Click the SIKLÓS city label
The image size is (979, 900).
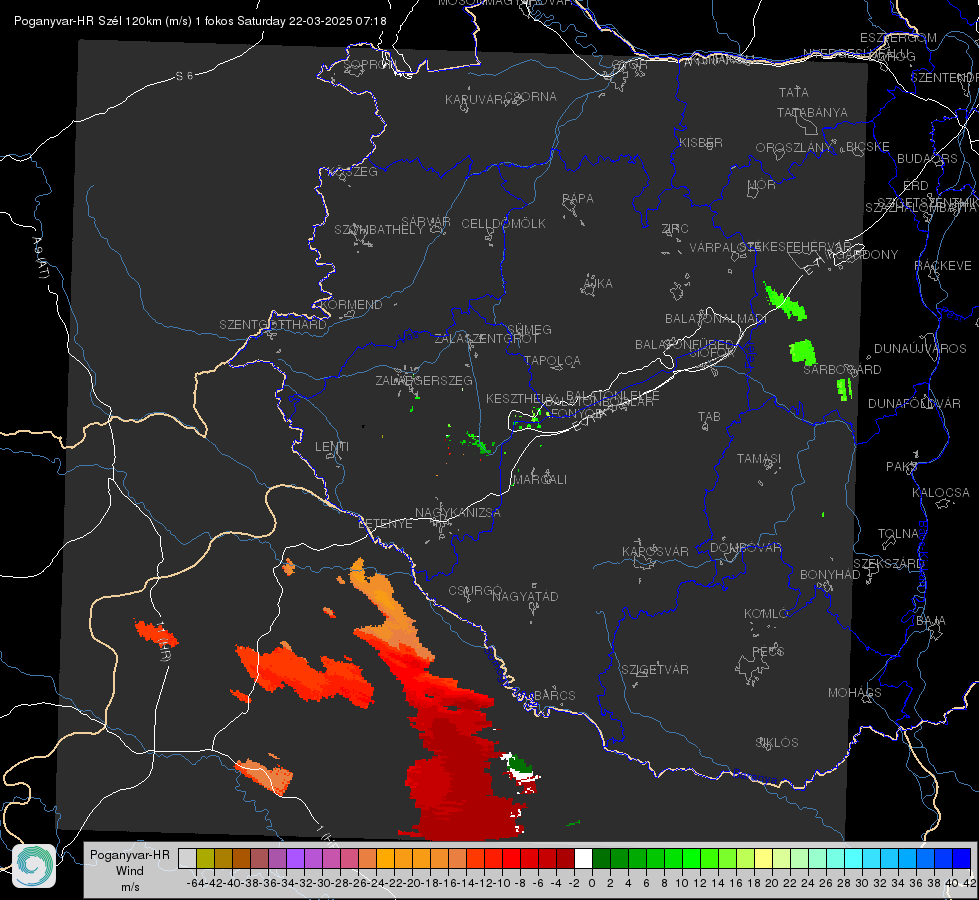[x=777, y=743]
